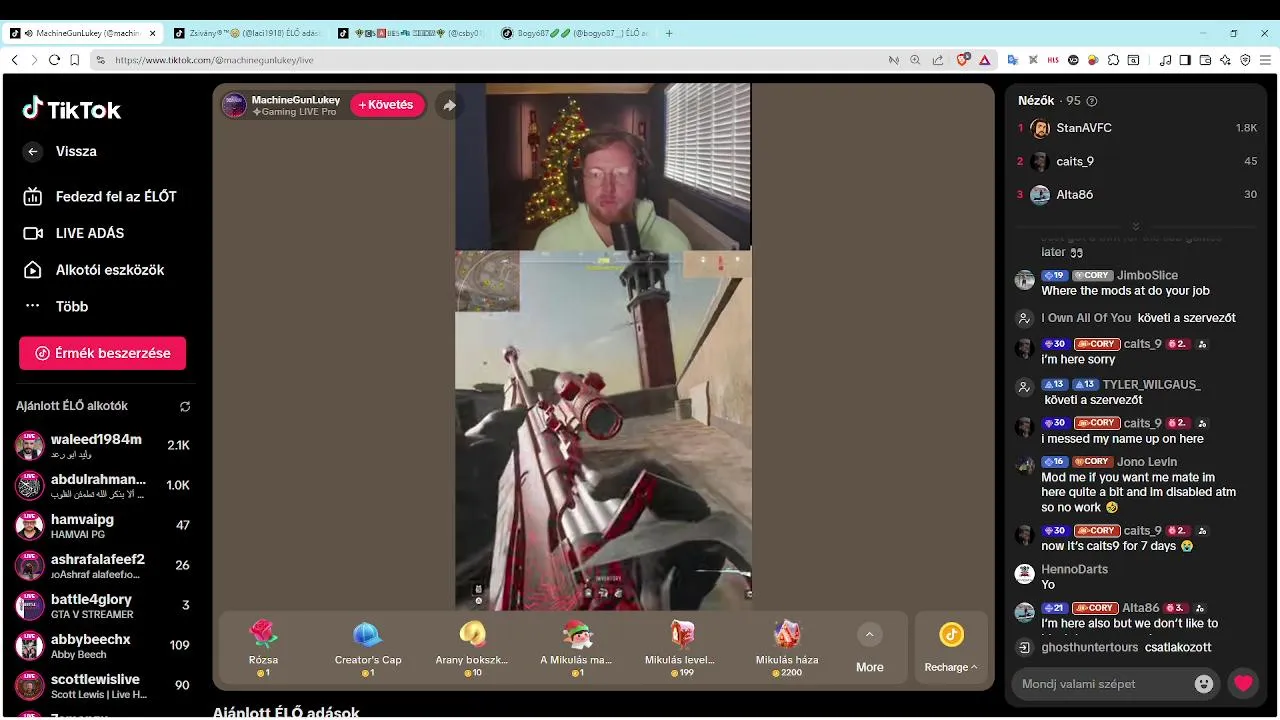Click the zoom magnifier in address bar
Viewport: 1280px width, 720px height.
(915, 60)
